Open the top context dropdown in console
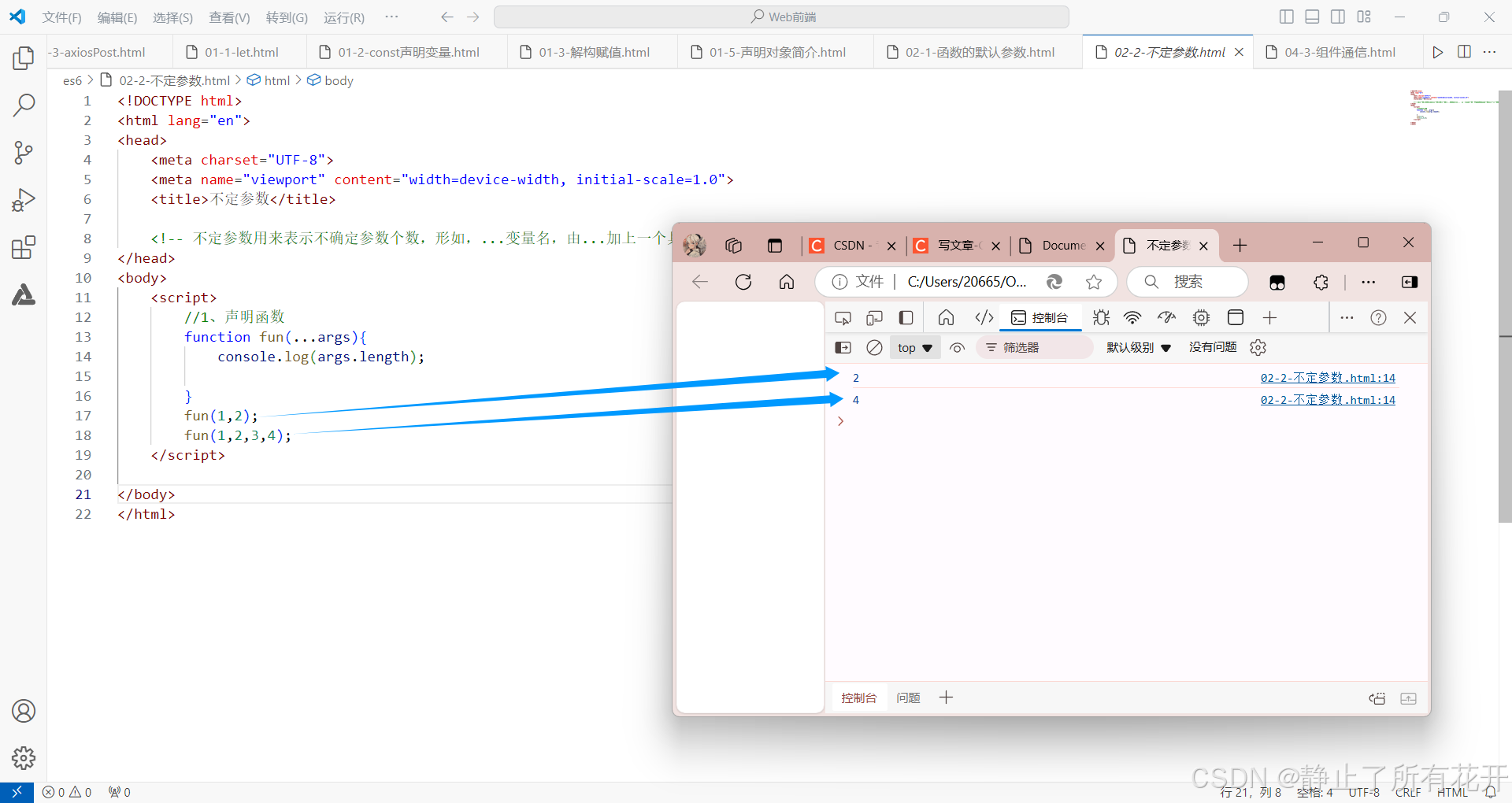The height and width of the screenshot is (803, 1512). click(x=915, y=347)
